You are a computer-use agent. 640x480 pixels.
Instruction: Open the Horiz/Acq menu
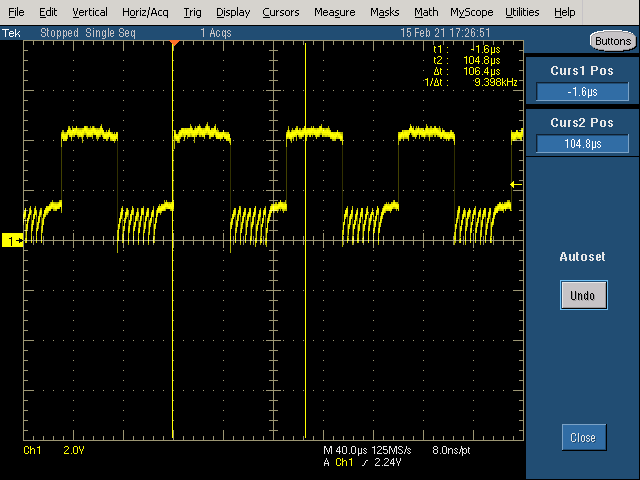tap(146, 12)
